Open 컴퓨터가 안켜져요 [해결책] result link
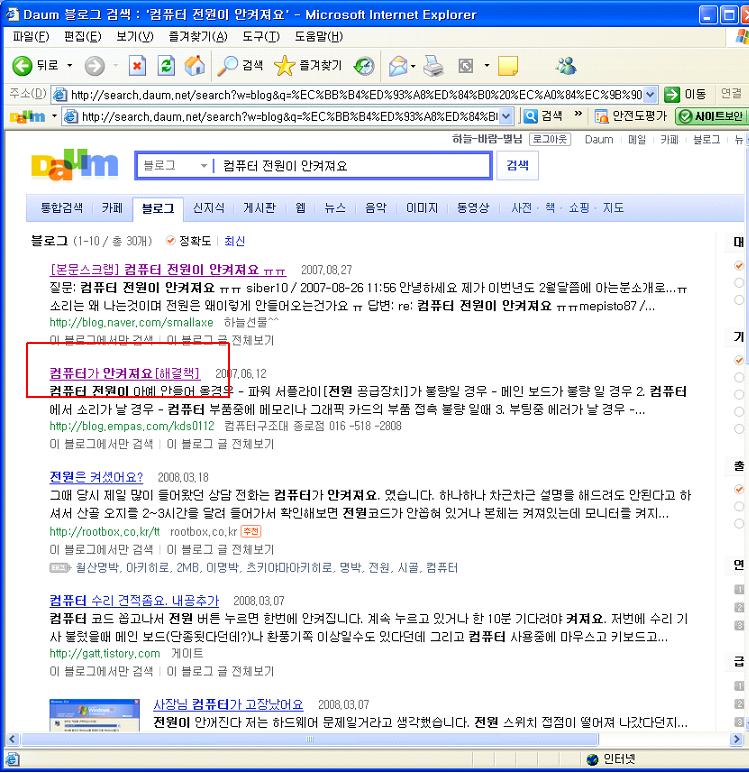Viewport: 749px width, 773px height. (x=125, y=373)
